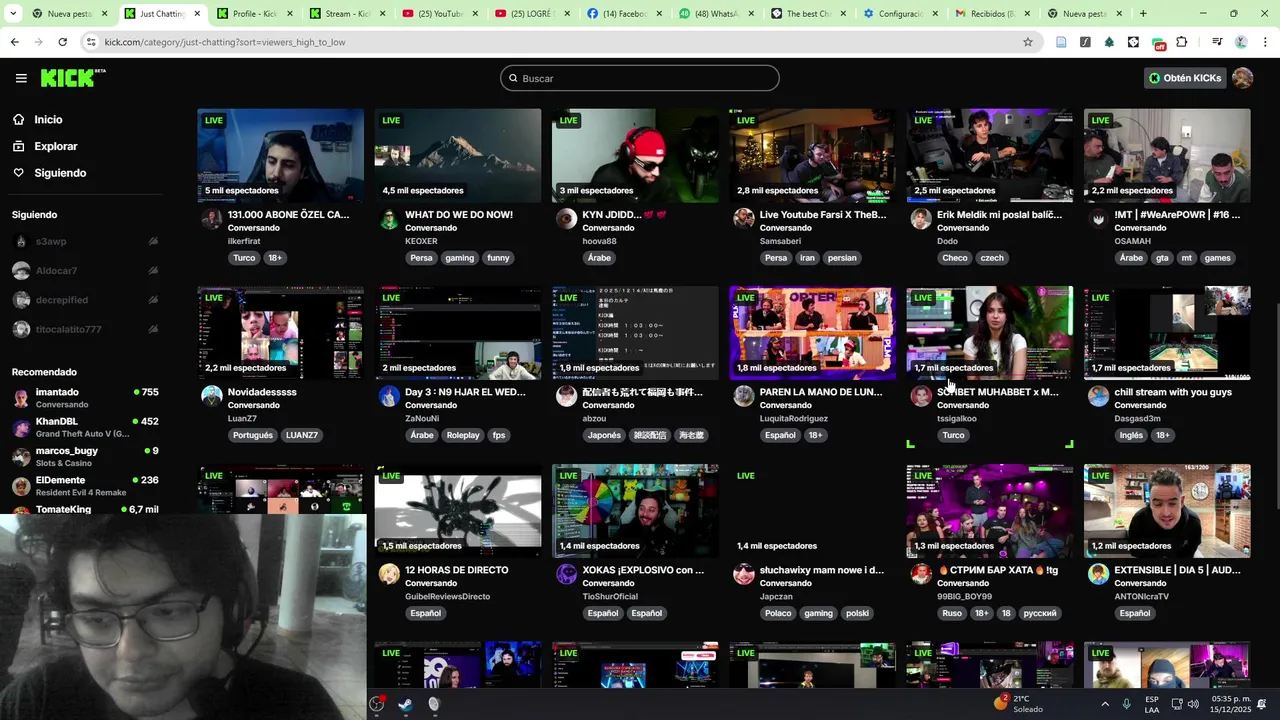Switch to Configuración tab

point(898,14)
